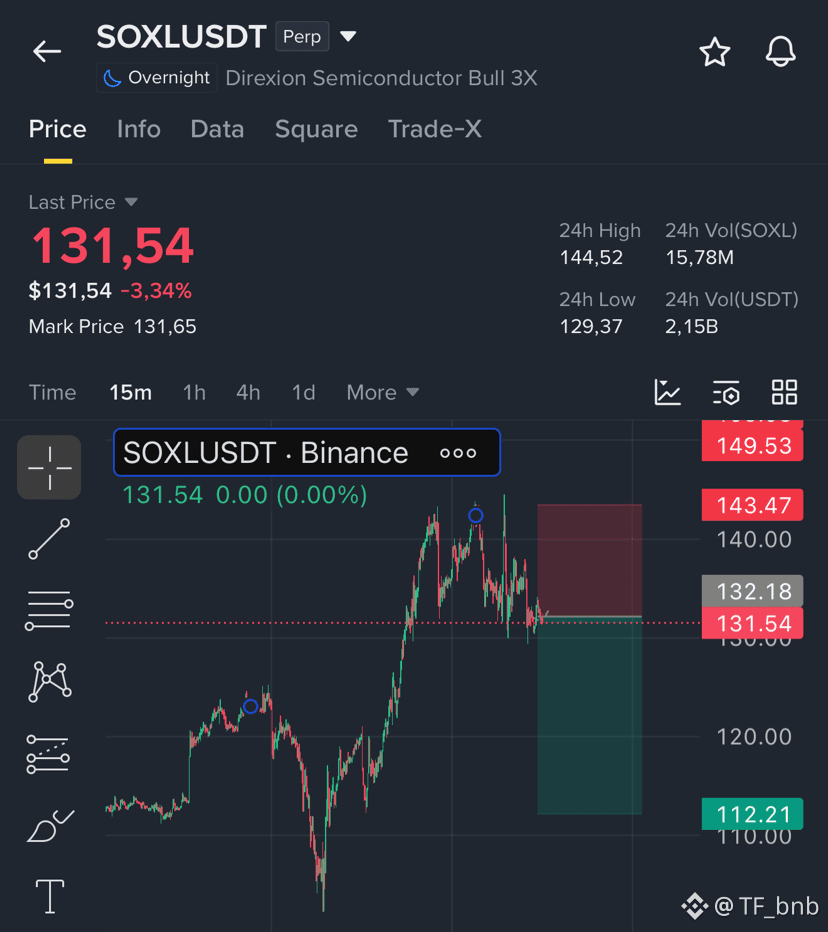
Task: Select the XABCD pattern tool
Action: click(50, 681)
